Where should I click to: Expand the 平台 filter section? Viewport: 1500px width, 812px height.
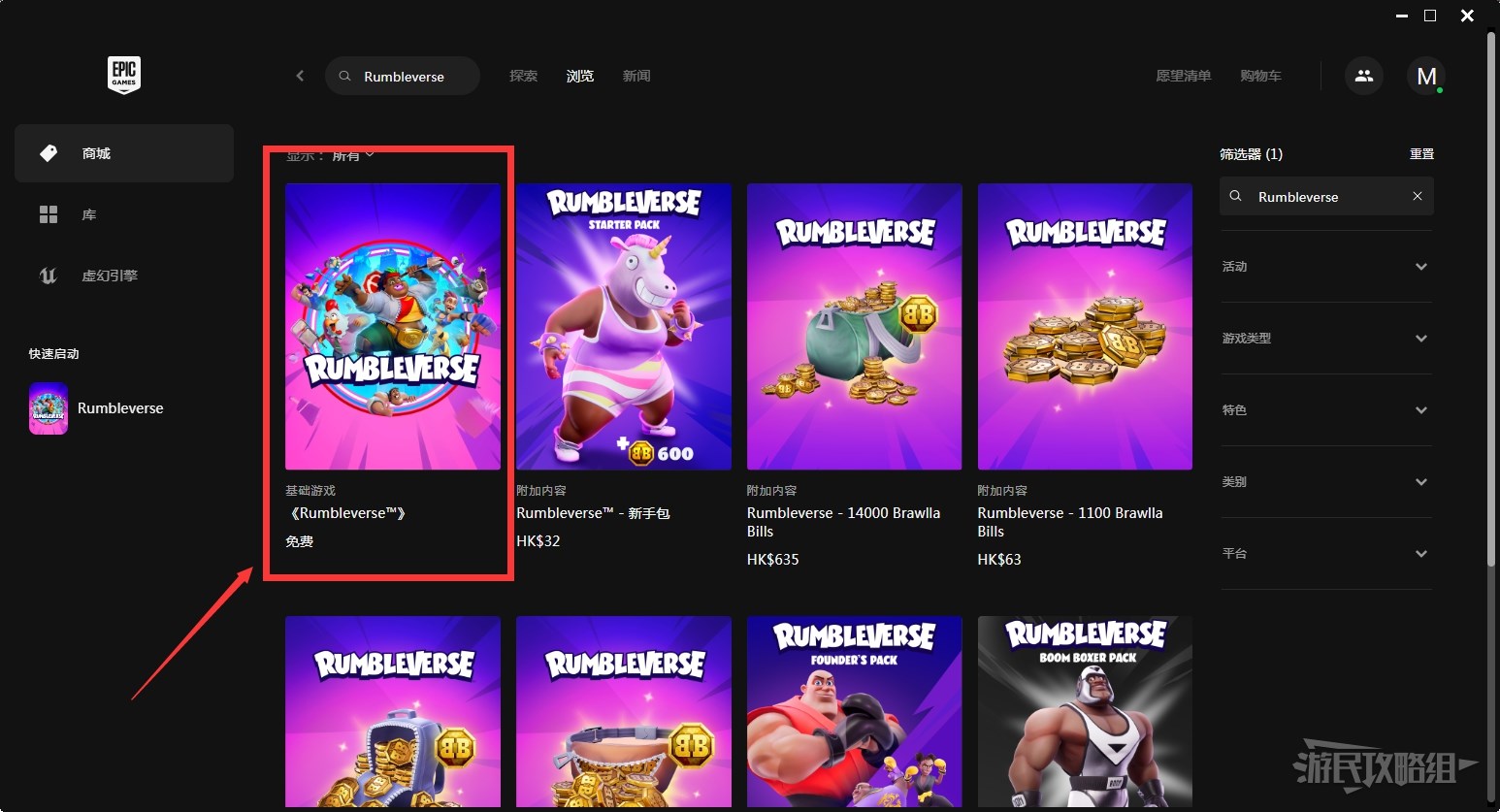click(1326, 554)
